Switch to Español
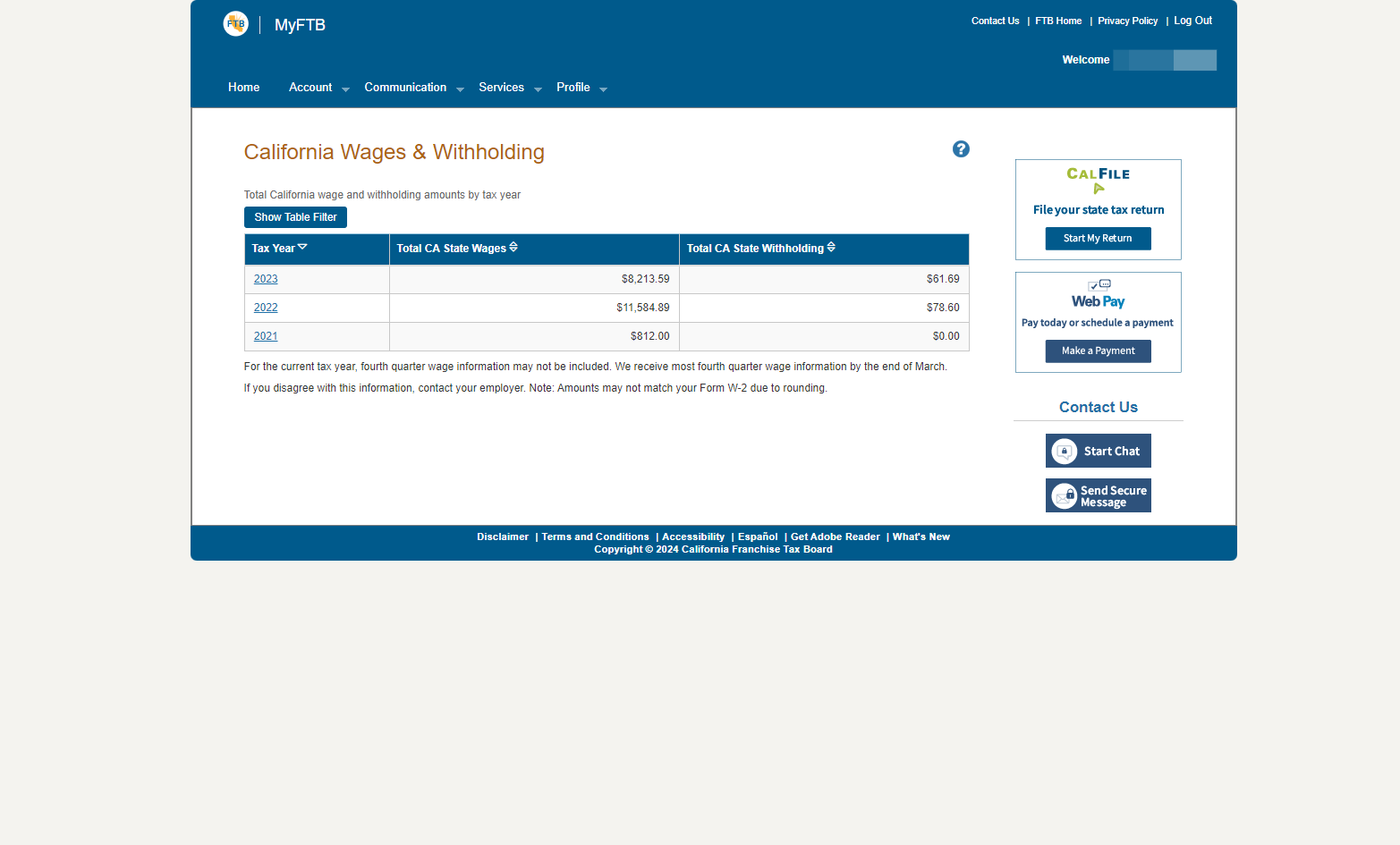 [x=758, y=537]
